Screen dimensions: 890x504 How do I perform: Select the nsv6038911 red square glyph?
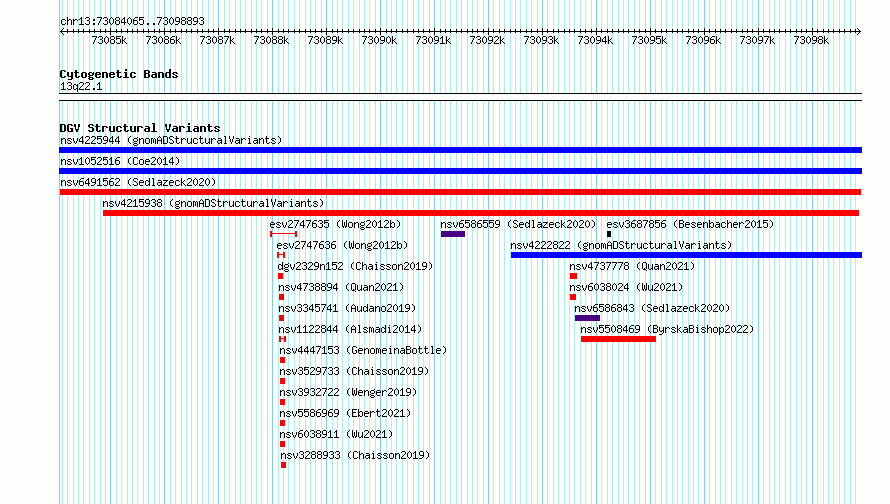(283, 444)
